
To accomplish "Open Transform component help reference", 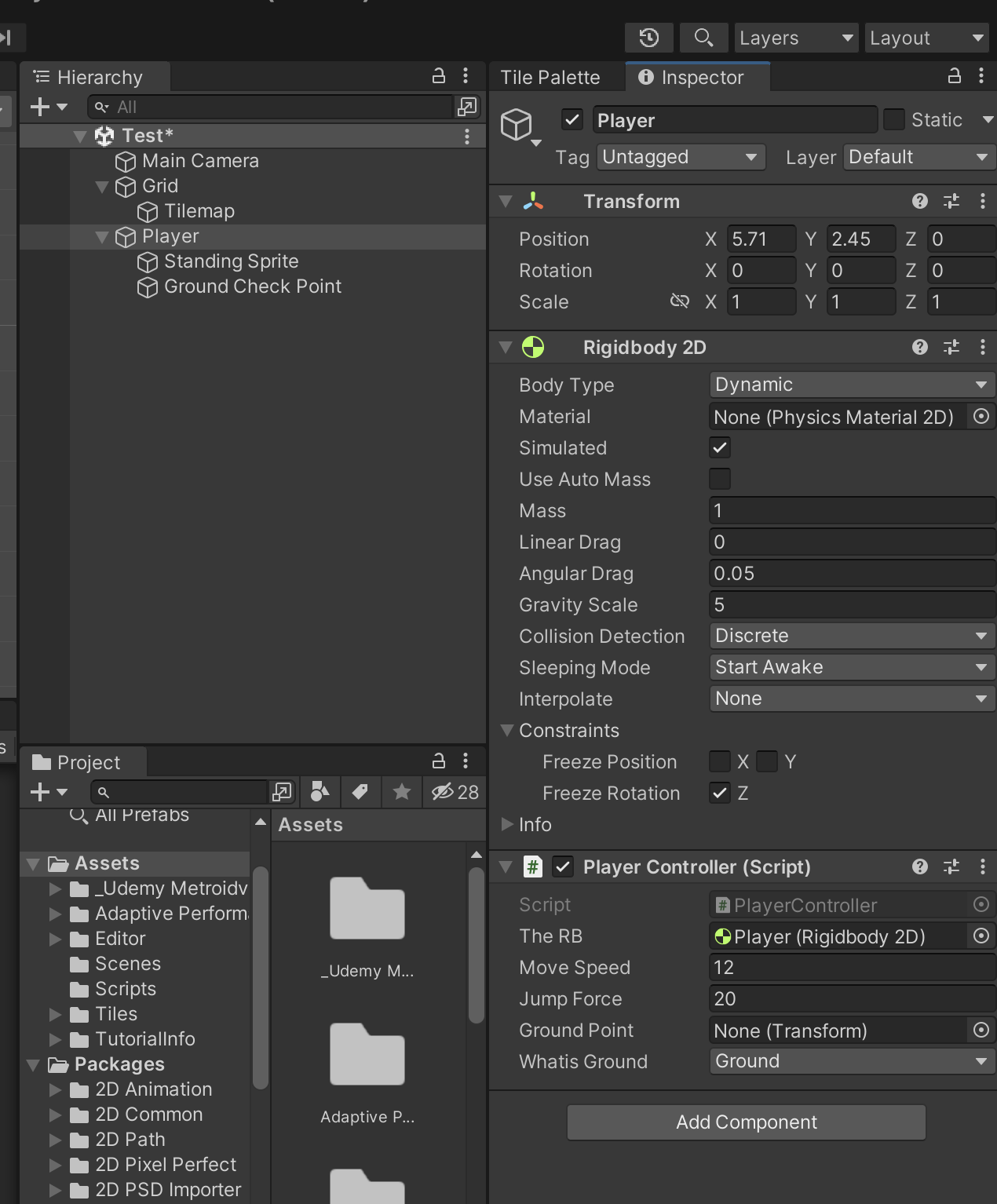I will tap(920, 201).
